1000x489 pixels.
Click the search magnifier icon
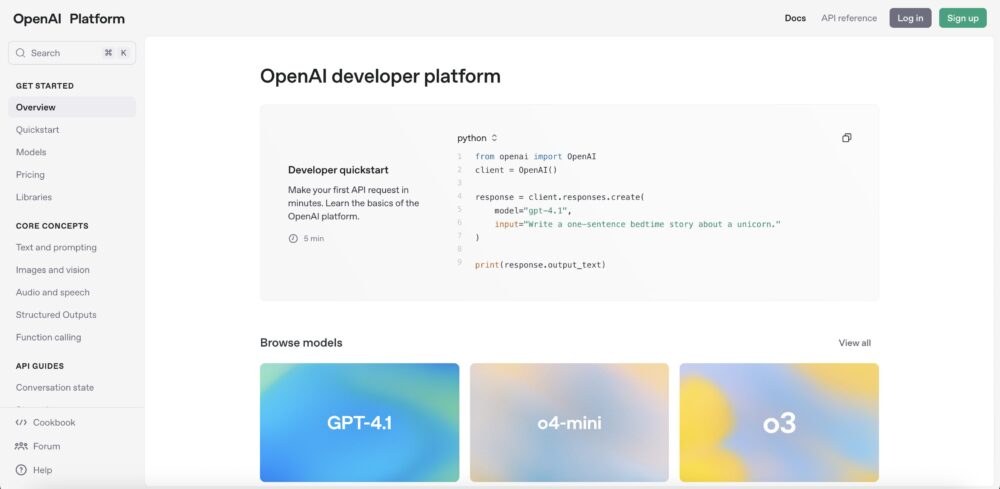20,53
